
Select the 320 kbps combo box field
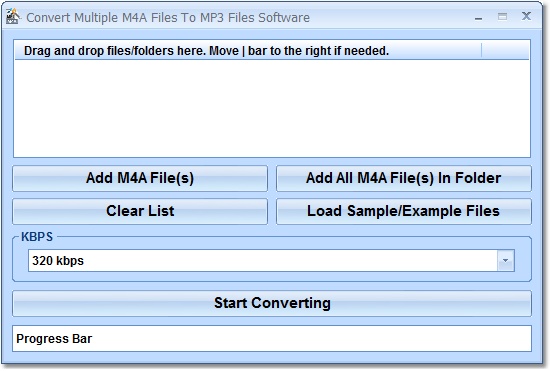pos(271,261)
